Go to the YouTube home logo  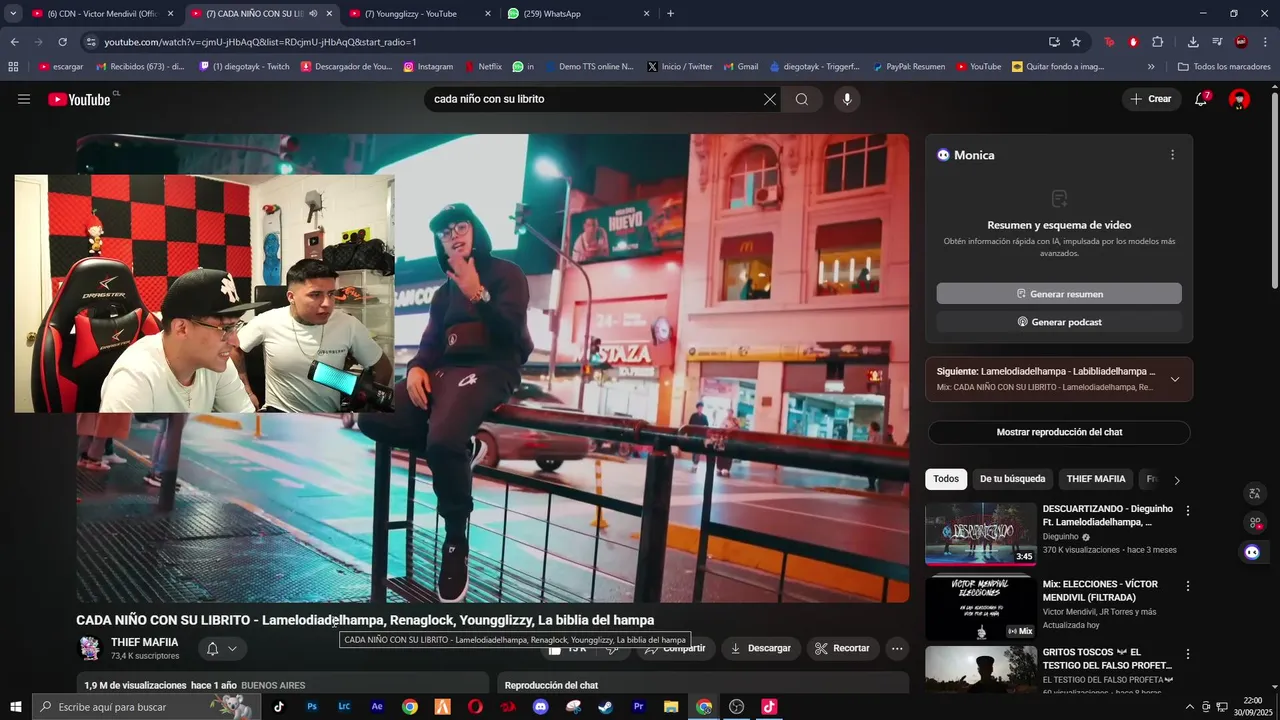click(80, 99)
